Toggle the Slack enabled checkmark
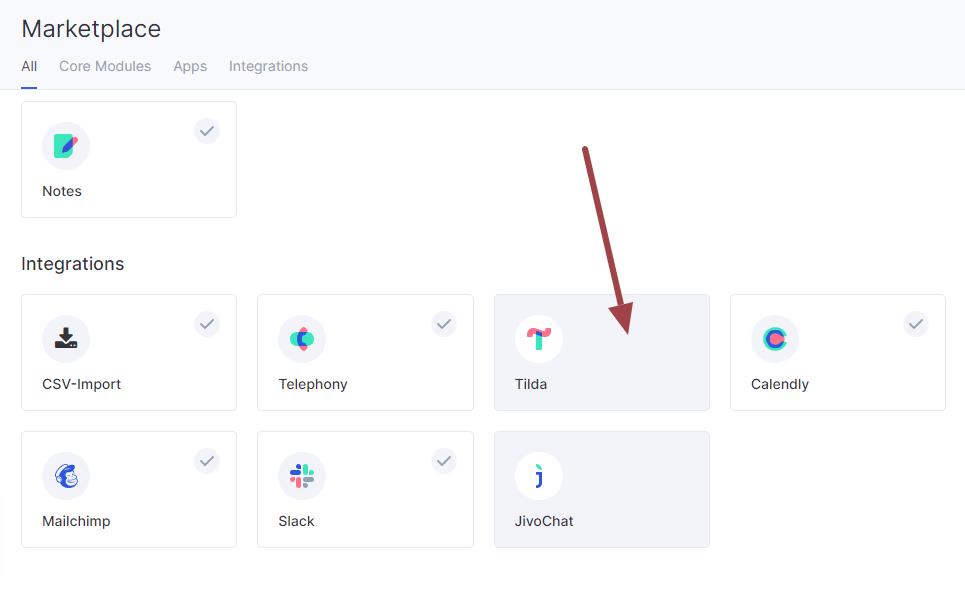 click(x=444, y=461)
